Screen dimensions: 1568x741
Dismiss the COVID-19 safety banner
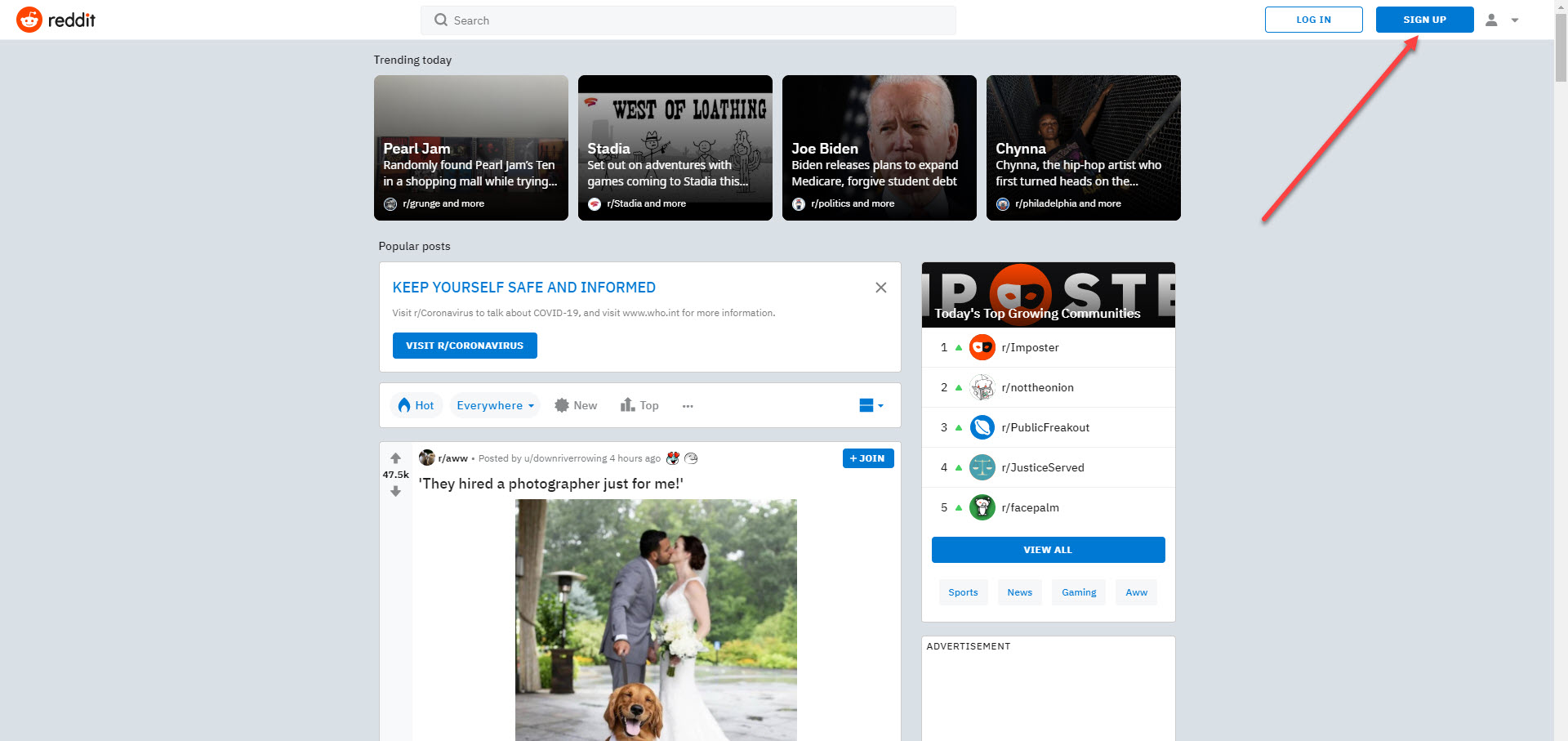click(880, 287)
